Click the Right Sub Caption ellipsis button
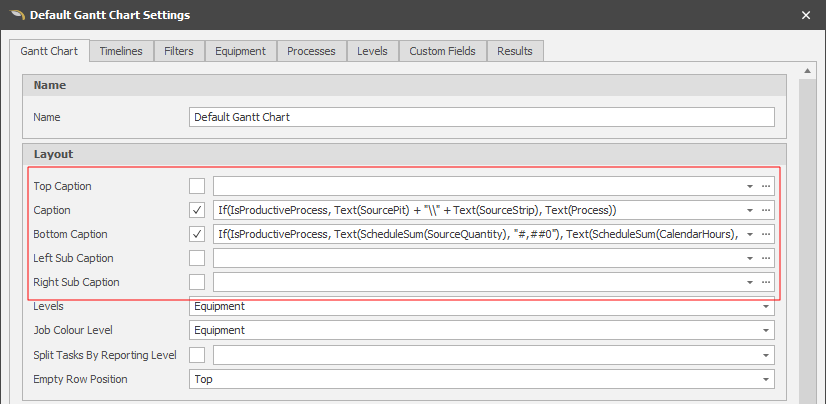Screen dimensions: 826x404 point(766,282)
